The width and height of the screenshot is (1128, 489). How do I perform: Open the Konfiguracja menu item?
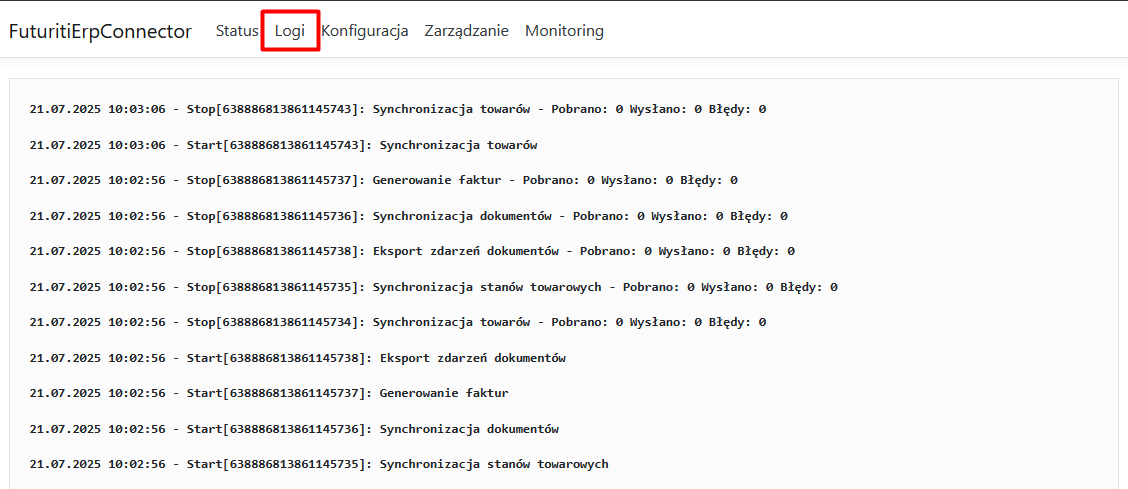pyautogui.click(x=364, y=31)
